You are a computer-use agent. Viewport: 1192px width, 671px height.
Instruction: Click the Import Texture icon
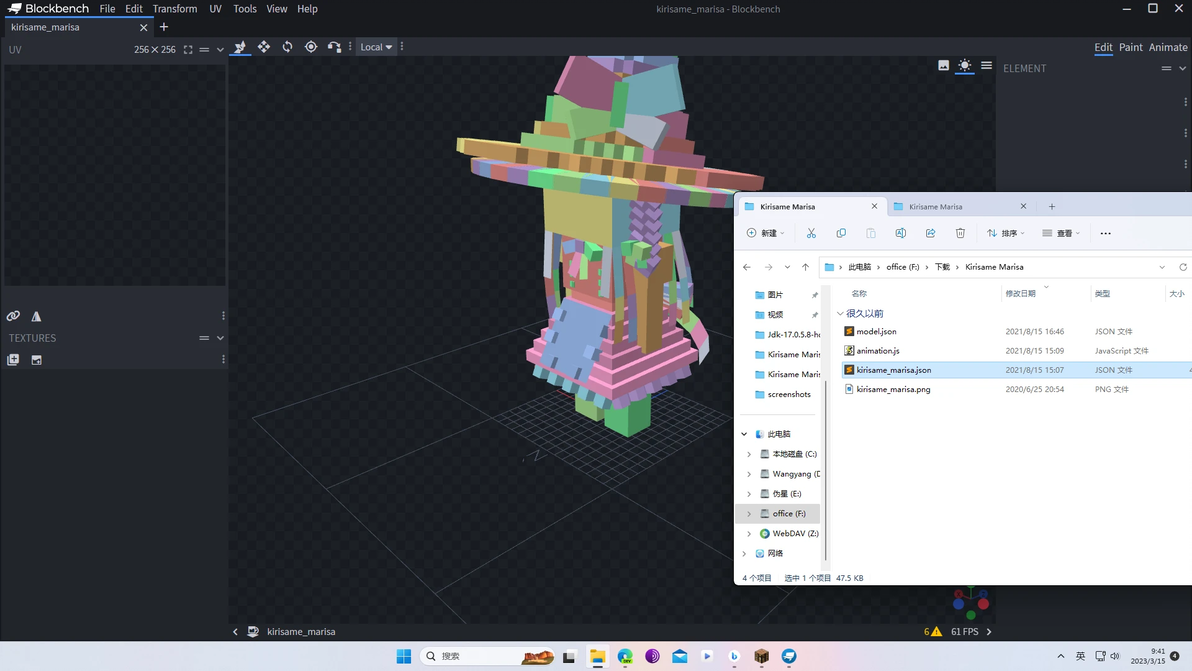(x=13, y=360)
